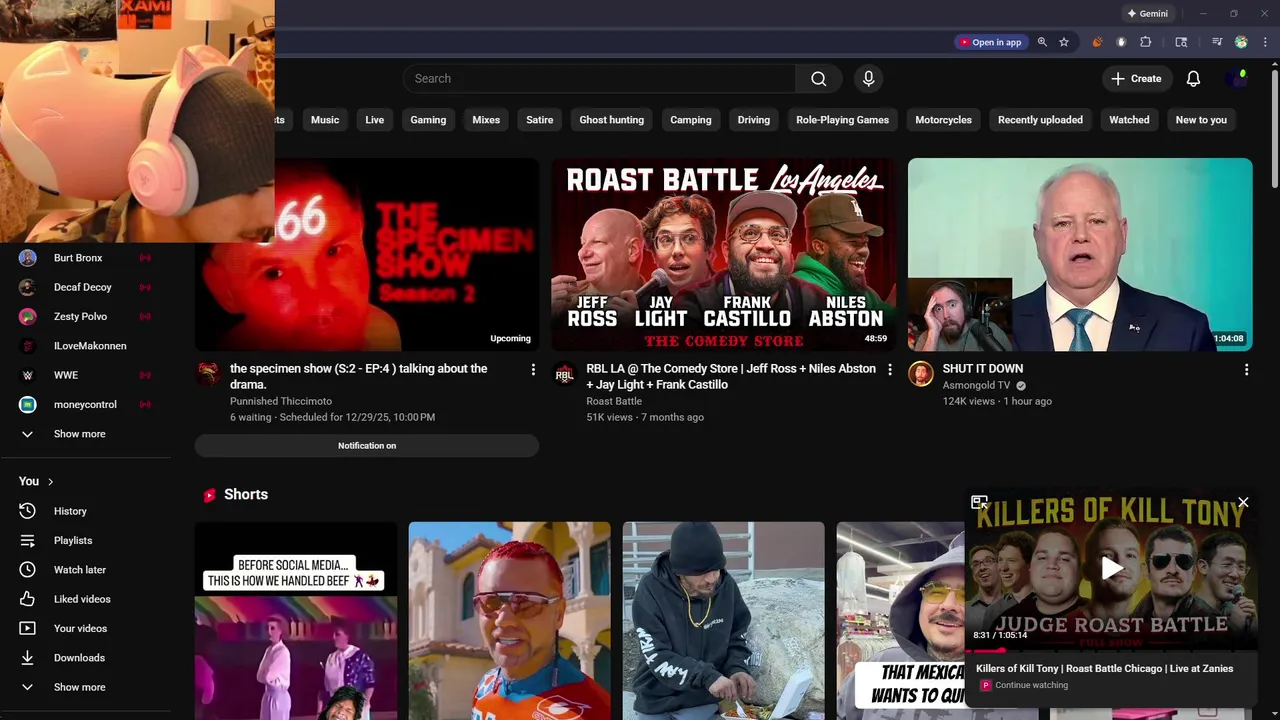Open Roast Battle channel avatar
This screenshot has width=1280, height=720.
(565, 375)
